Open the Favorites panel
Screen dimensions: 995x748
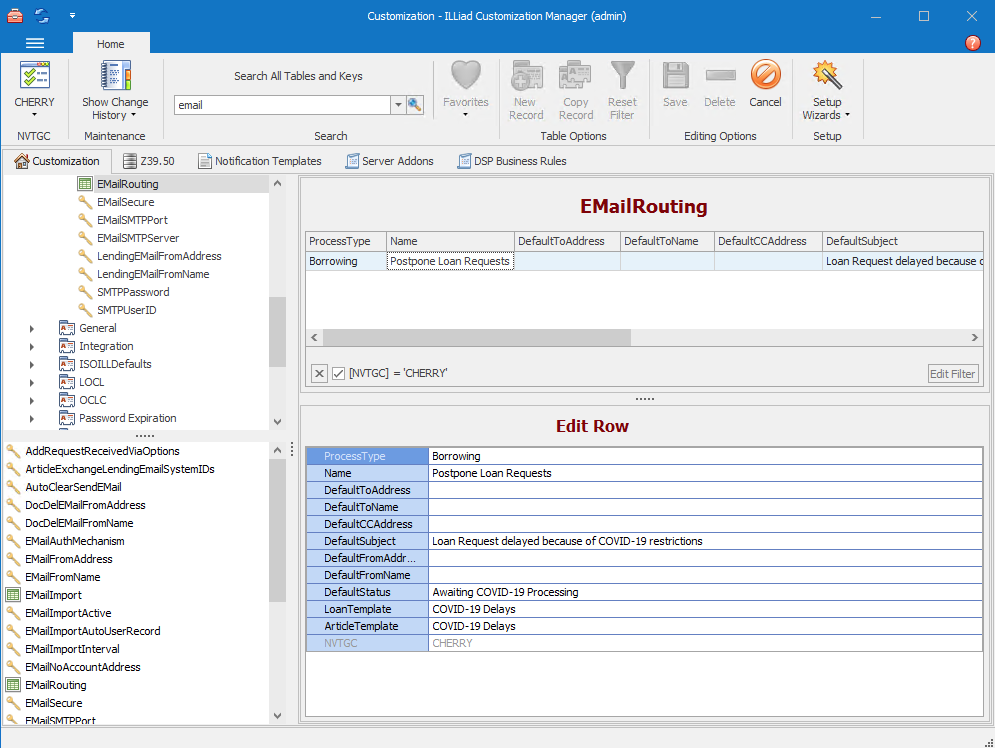click(465, 88)
